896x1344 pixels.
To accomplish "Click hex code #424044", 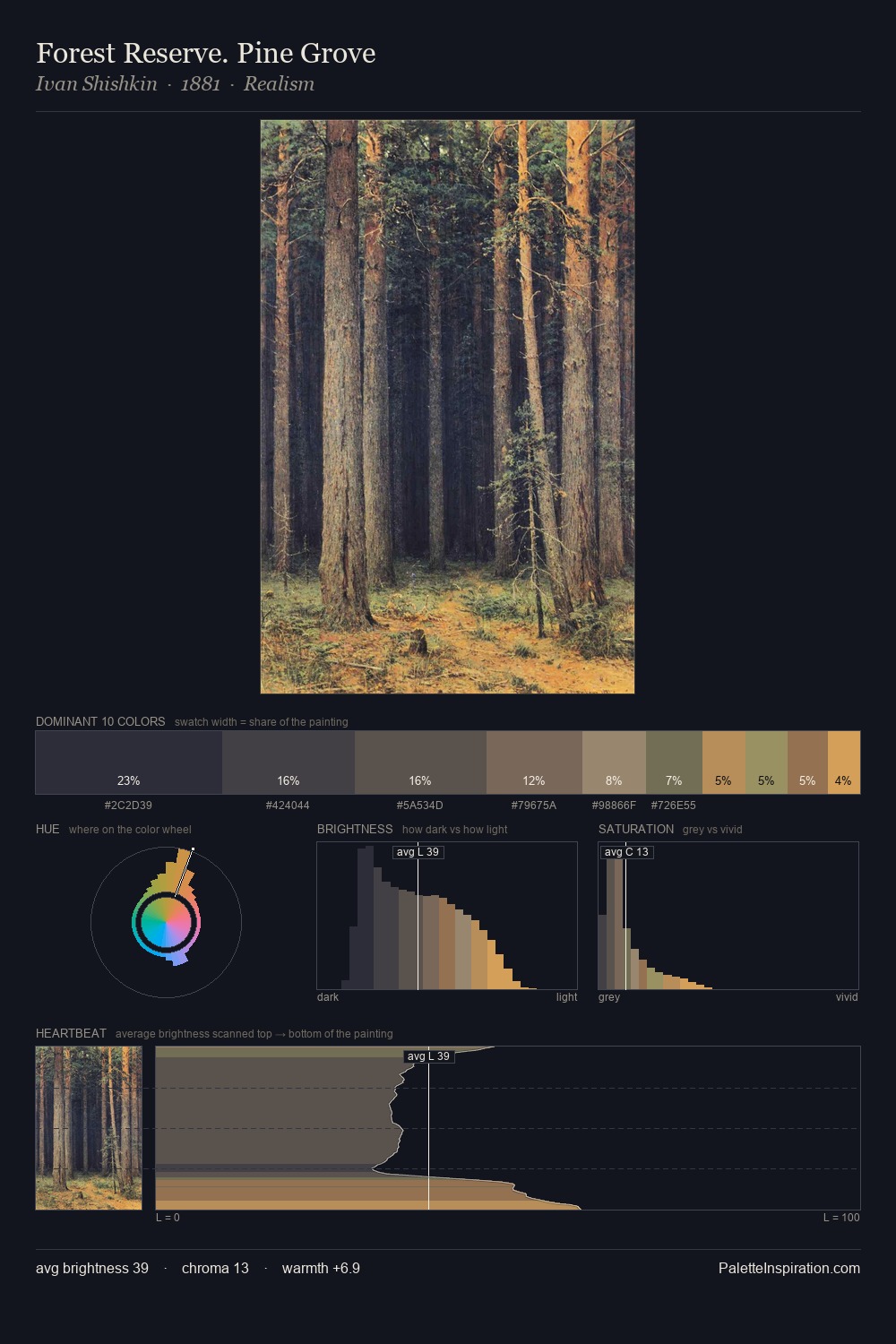I will pyautogui.click(x=288, y=806).
